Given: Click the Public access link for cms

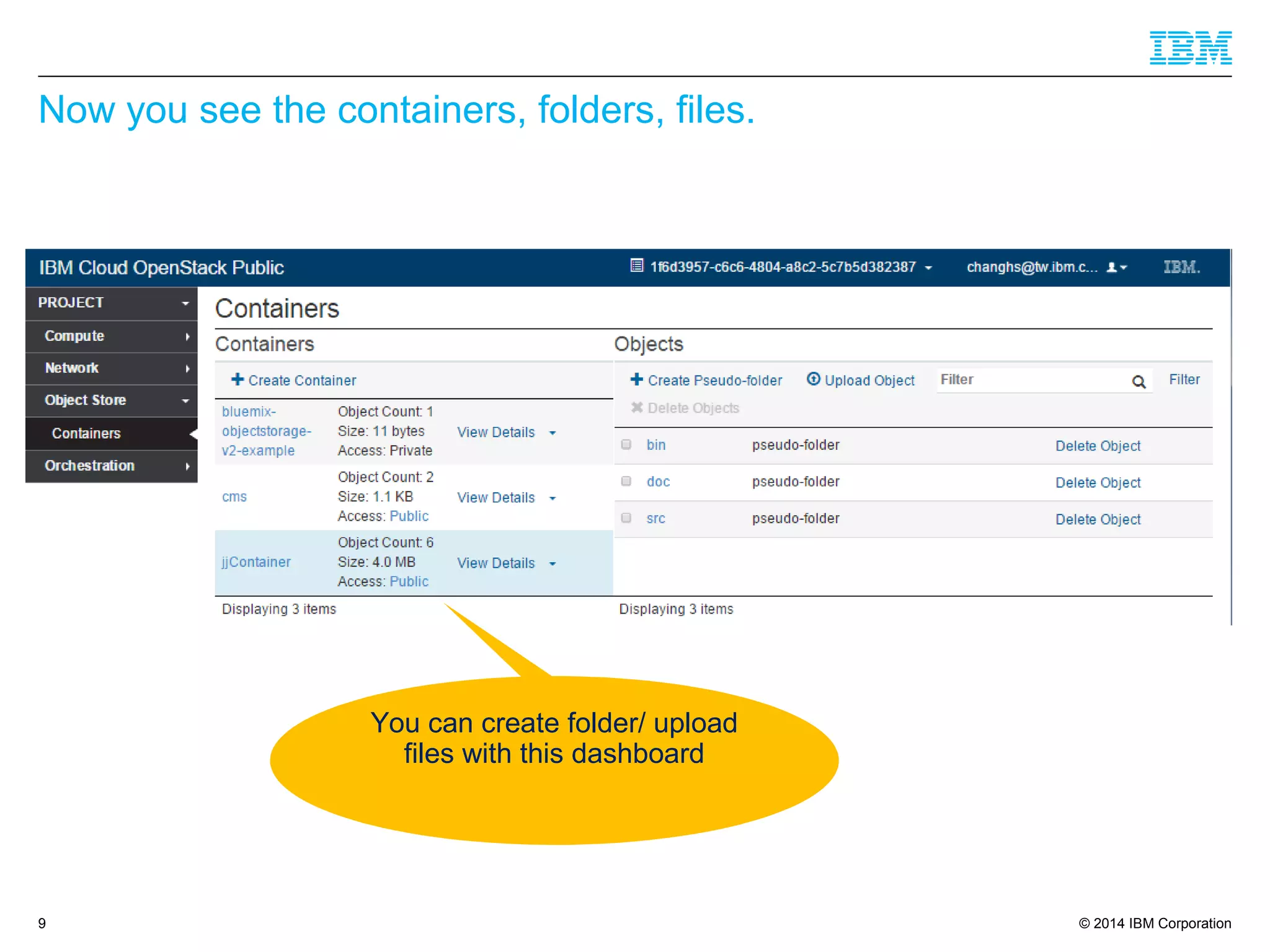Looking at the screenshot, I should tap(409, 516).
